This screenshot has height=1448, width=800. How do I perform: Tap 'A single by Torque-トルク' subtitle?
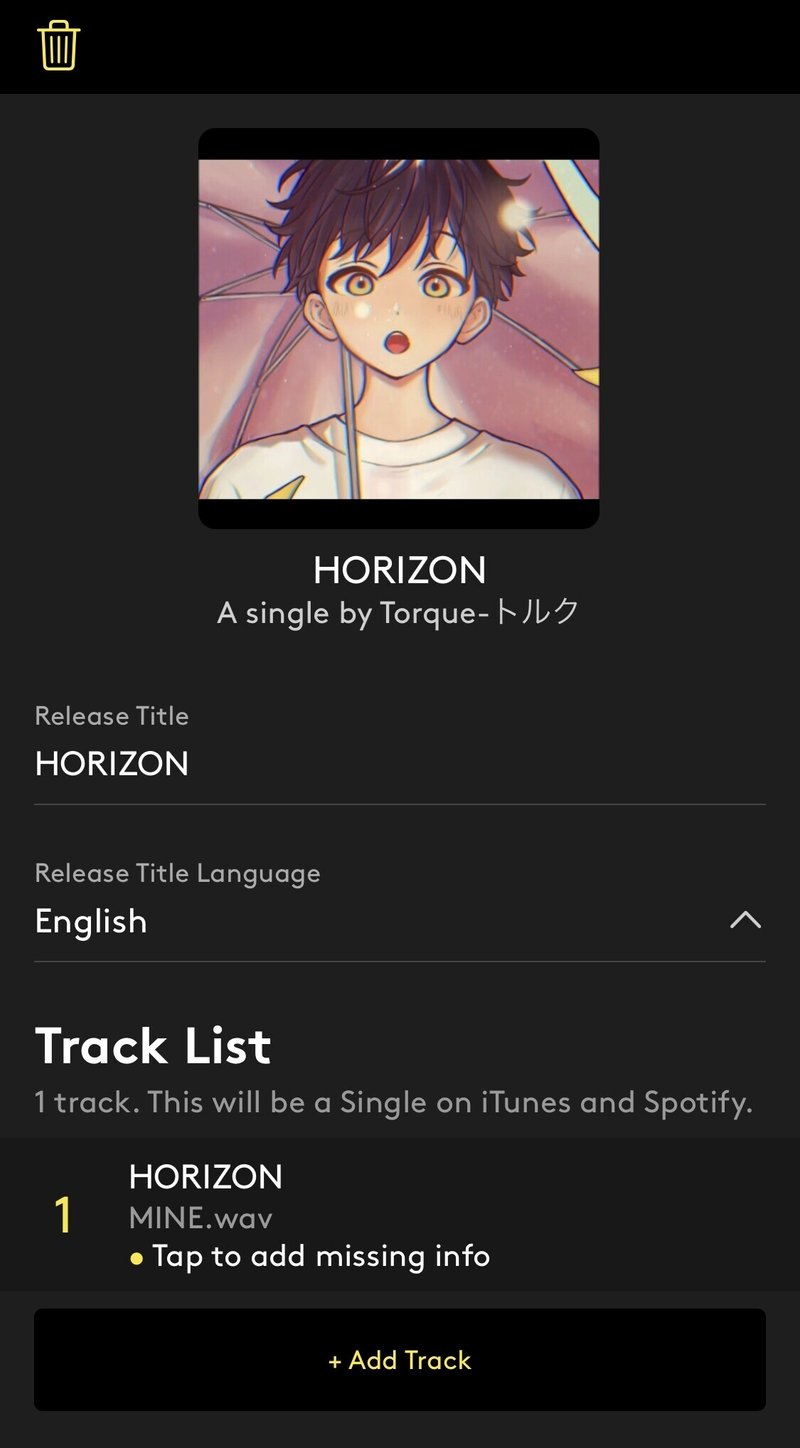(399, 612)
